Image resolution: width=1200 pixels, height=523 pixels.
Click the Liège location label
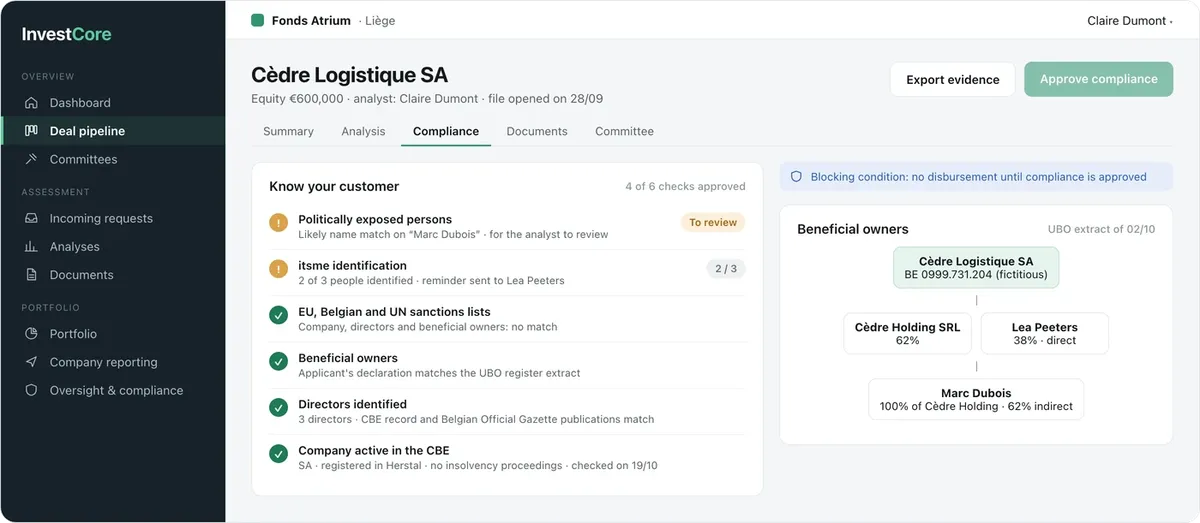pos(380,20)
